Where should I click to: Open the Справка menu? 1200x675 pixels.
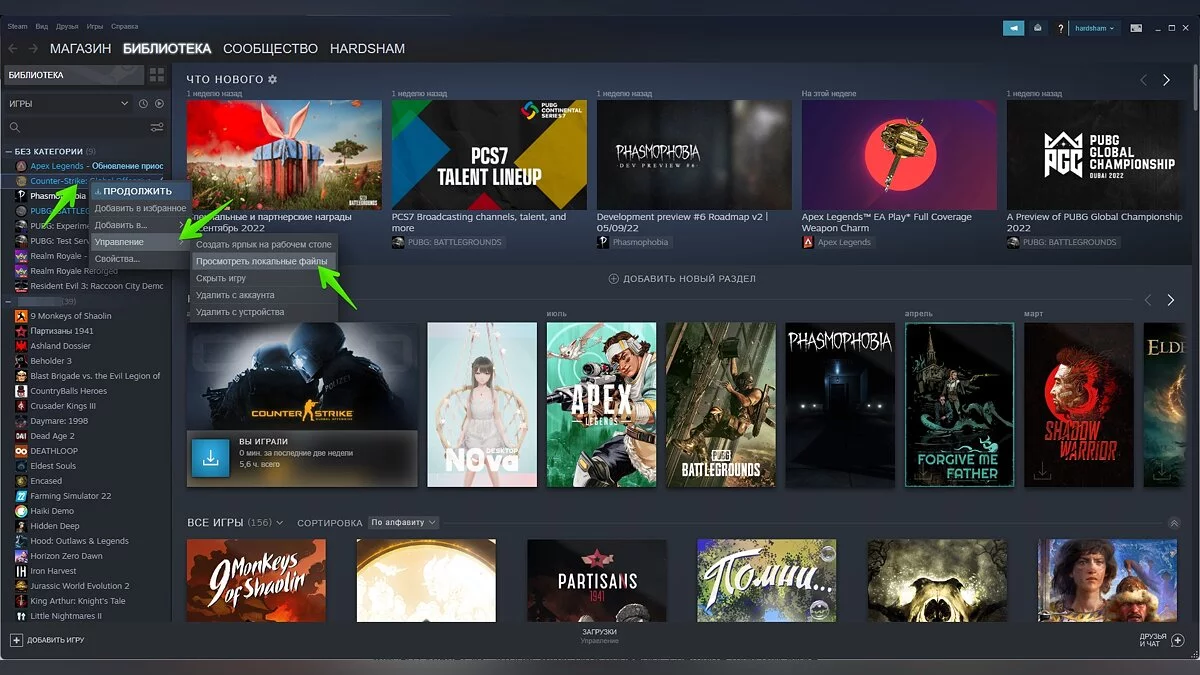click(x=125, y=25)
